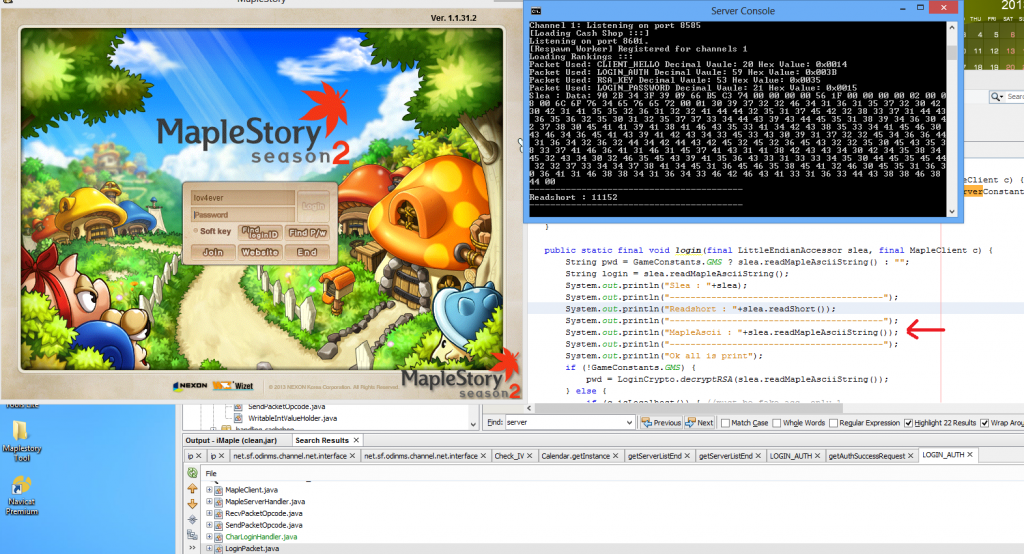Enable the Soft key option
Screen dimensions: 1024x554
click(195, 231)
